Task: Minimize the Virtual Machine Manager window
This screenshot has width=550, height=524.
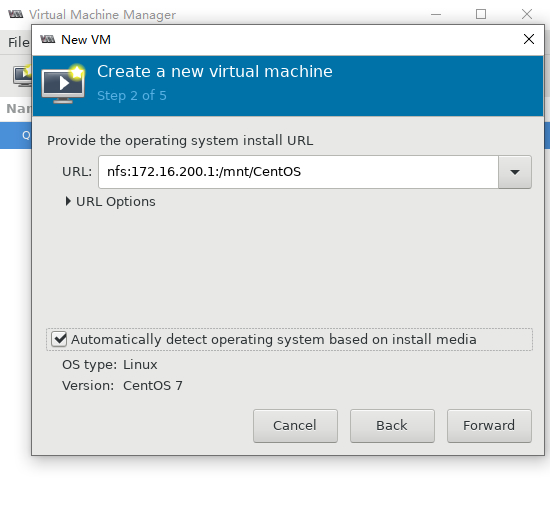Action: pyautogui.click(x=436, y=14)
